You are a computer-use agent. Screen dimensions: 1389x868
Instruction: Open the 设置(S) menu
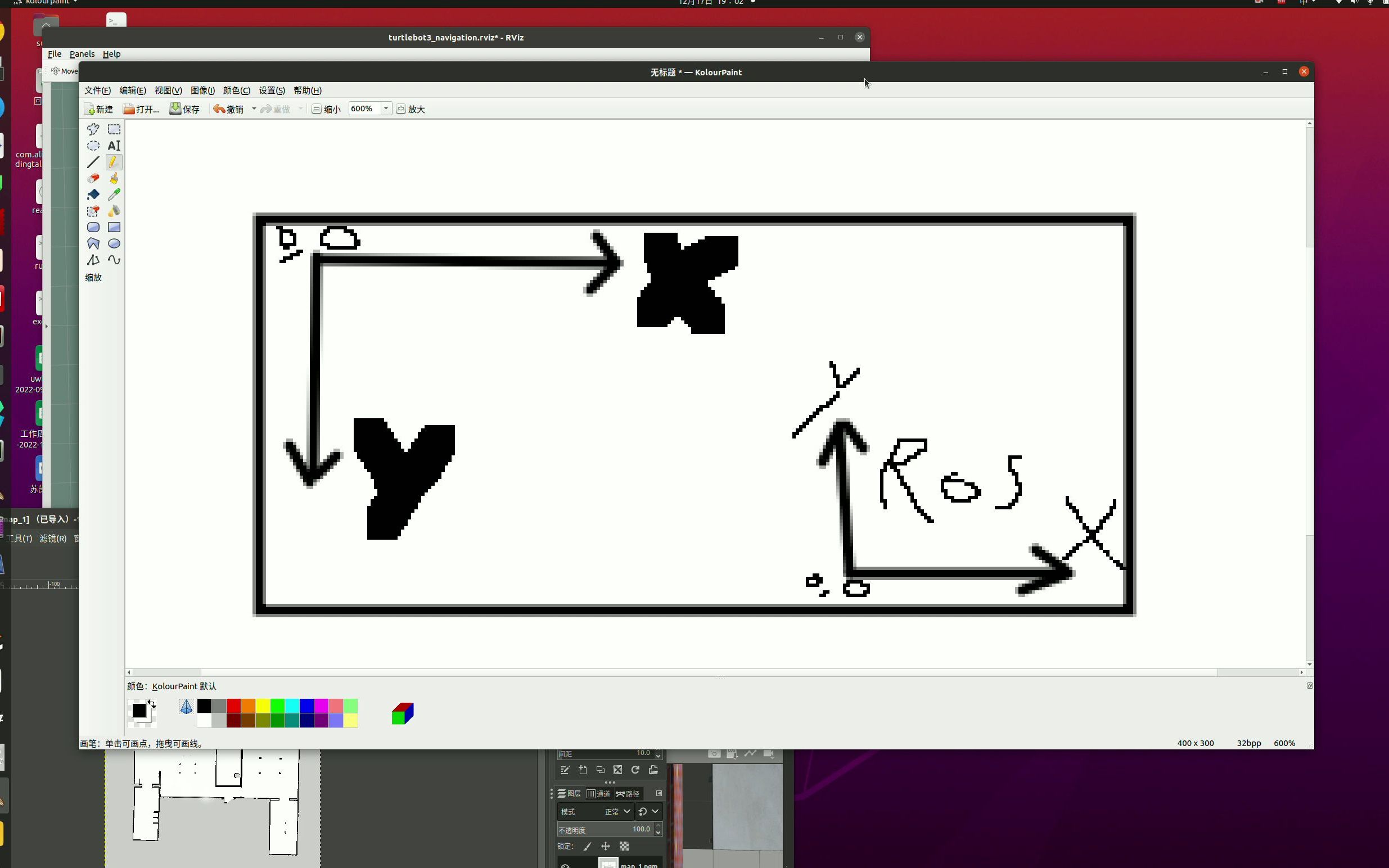coord(272,91)
